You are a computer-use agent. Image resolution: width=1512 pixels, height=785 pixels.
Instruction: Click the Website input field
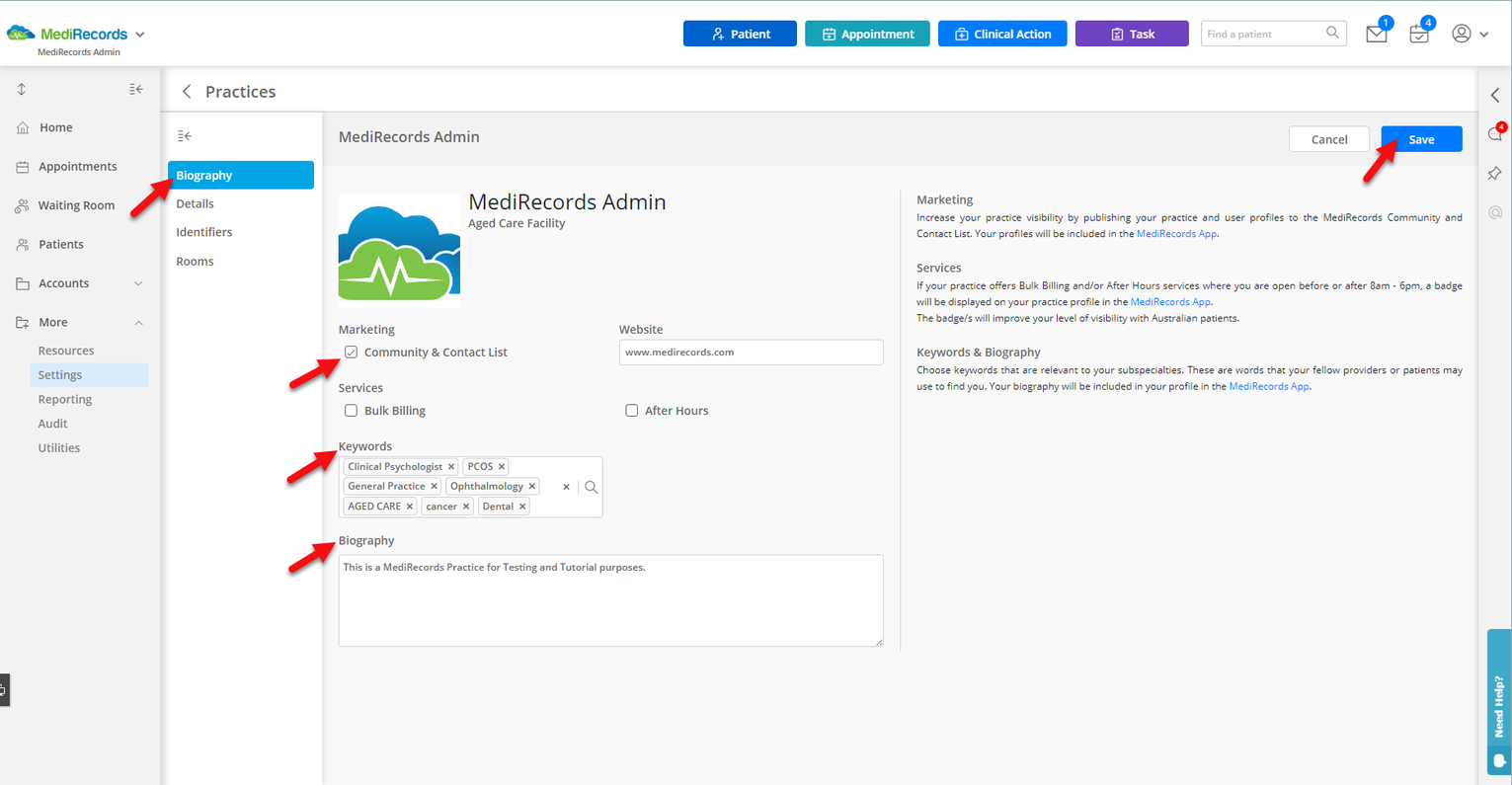click(751, 353)
